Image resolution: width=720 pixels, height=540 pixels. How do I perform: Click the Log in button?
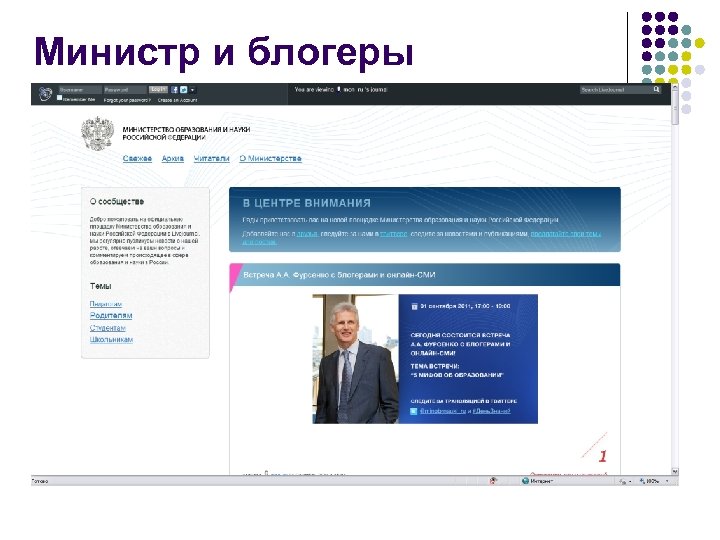coord(158,90)
